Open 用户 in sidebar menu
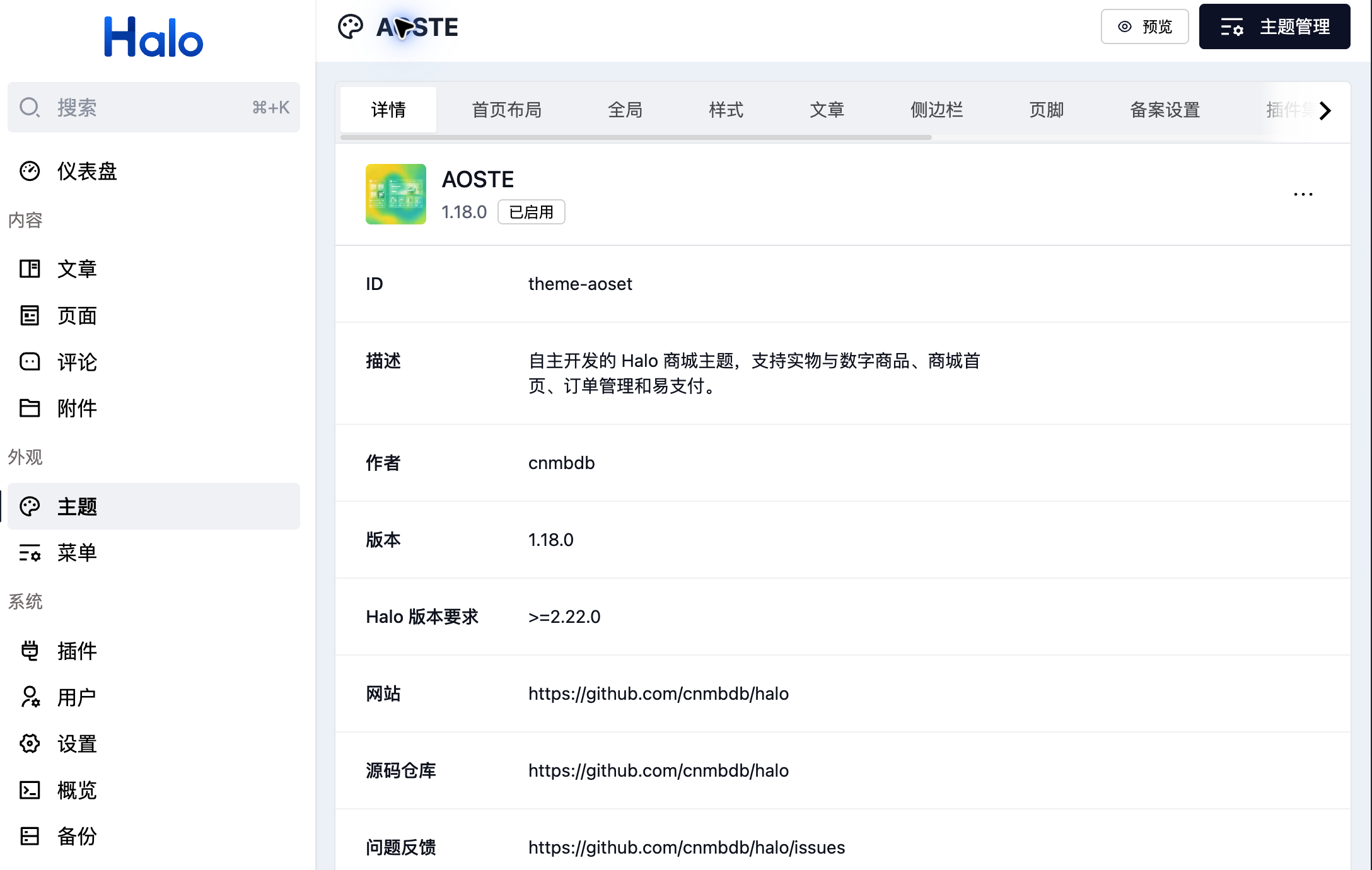 (x=154, y=697)
